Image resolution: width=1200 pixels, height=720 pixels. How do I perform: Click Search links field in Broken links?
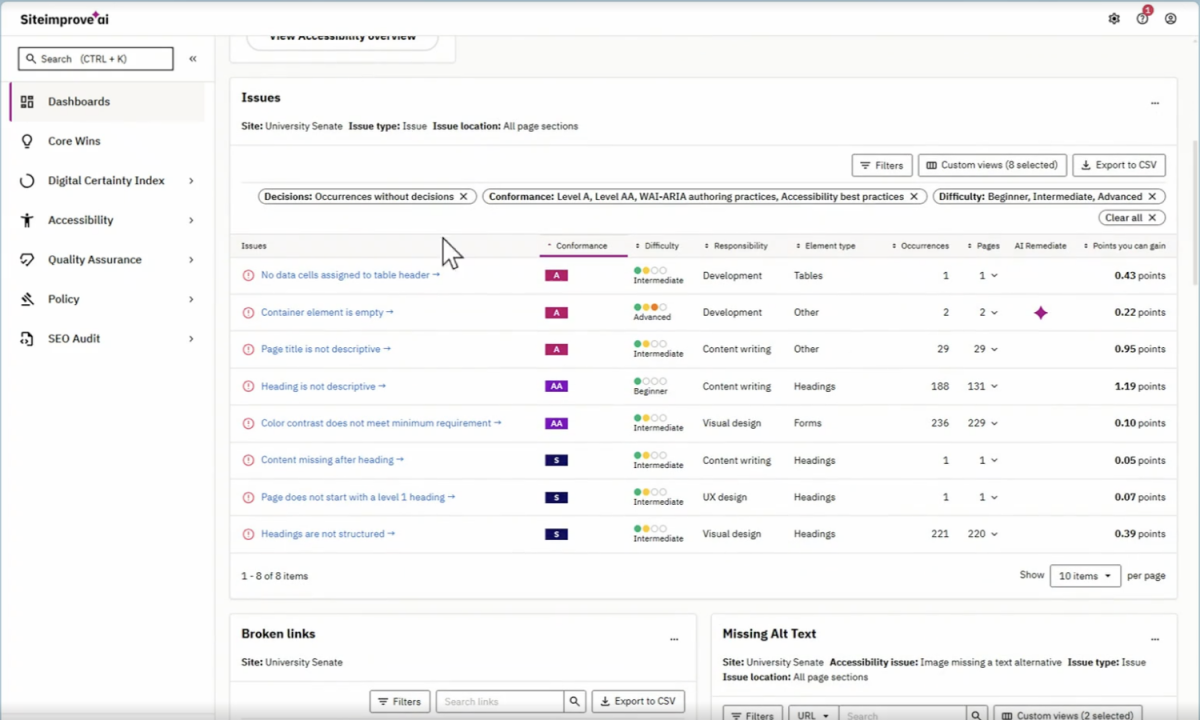(500, 702)
